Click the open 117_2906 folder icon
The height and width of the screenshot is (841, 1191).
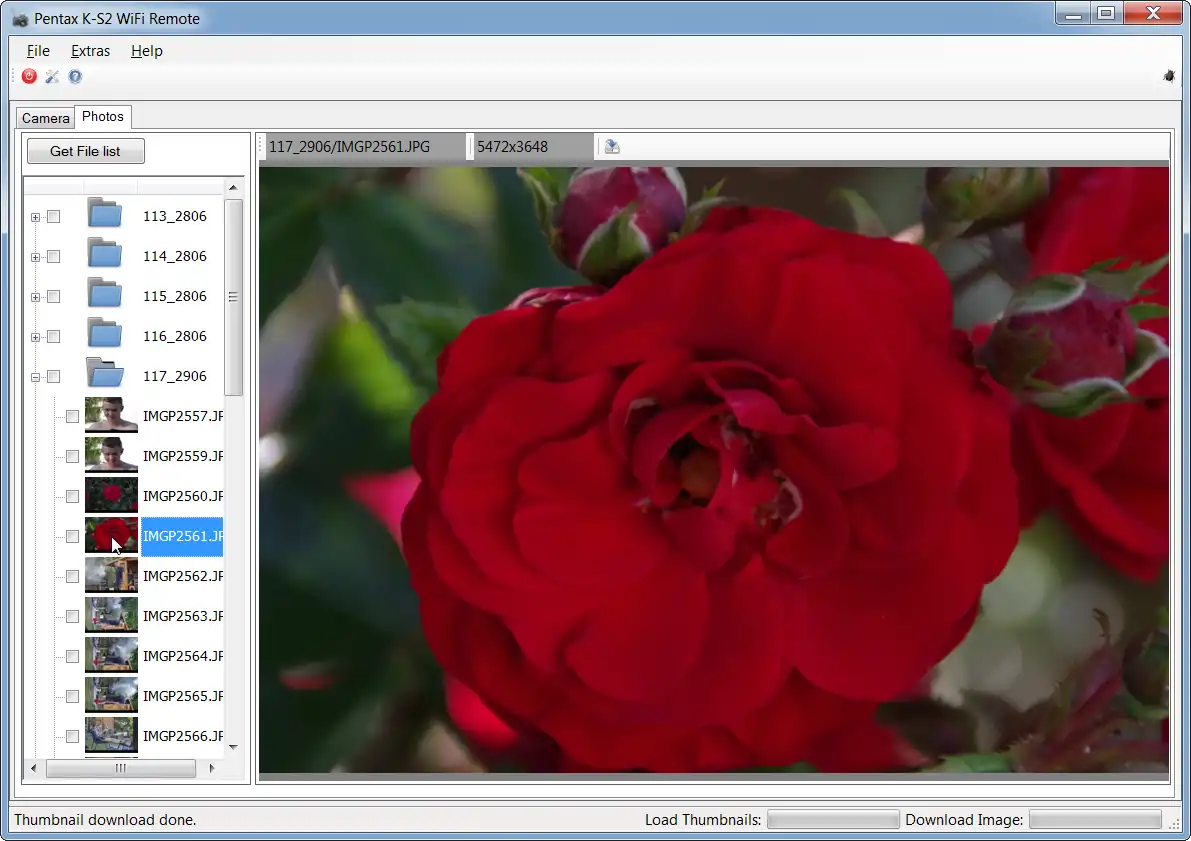(104, 375)
